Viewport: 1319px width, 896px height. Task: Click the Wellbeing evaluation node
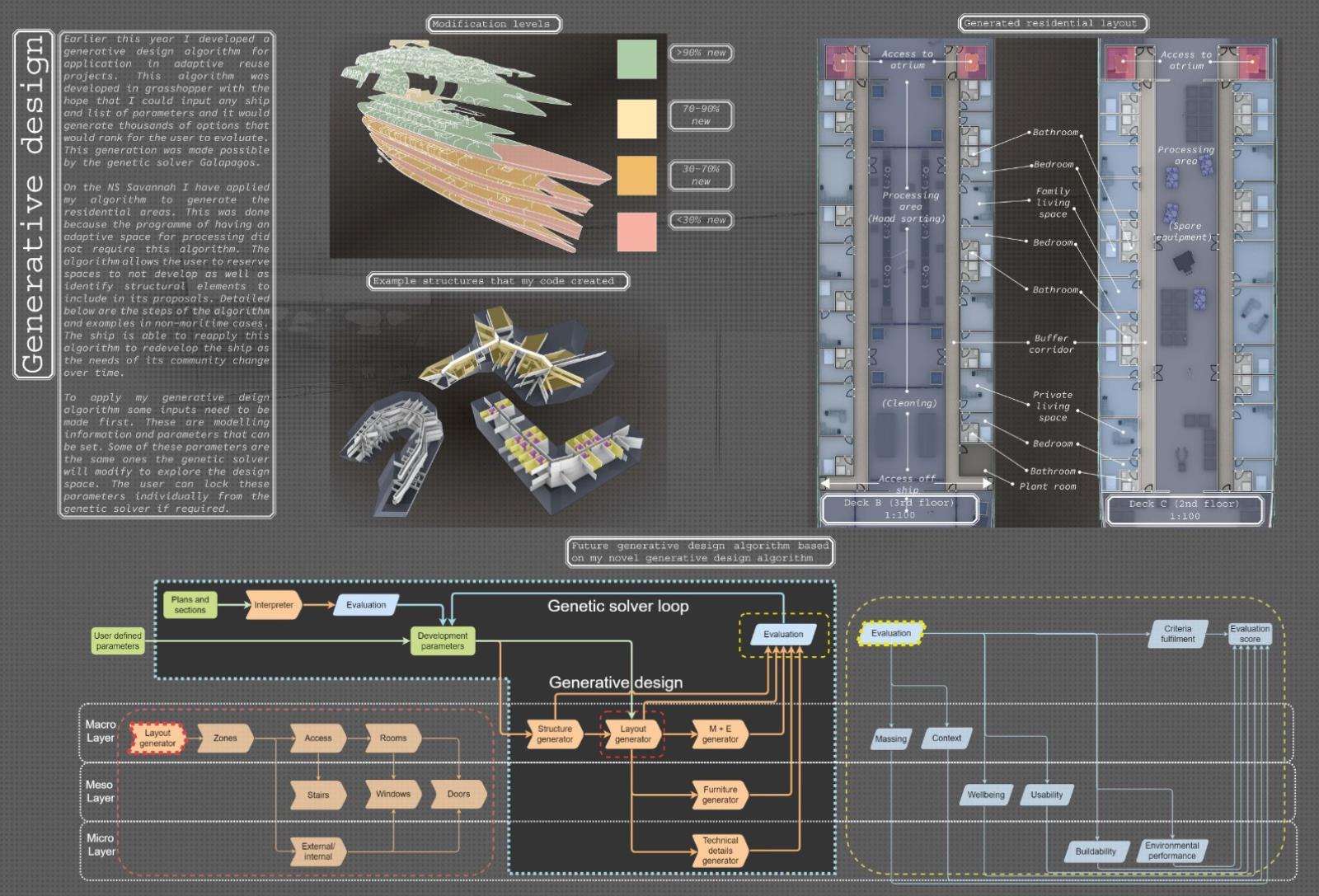pos(986,795)
